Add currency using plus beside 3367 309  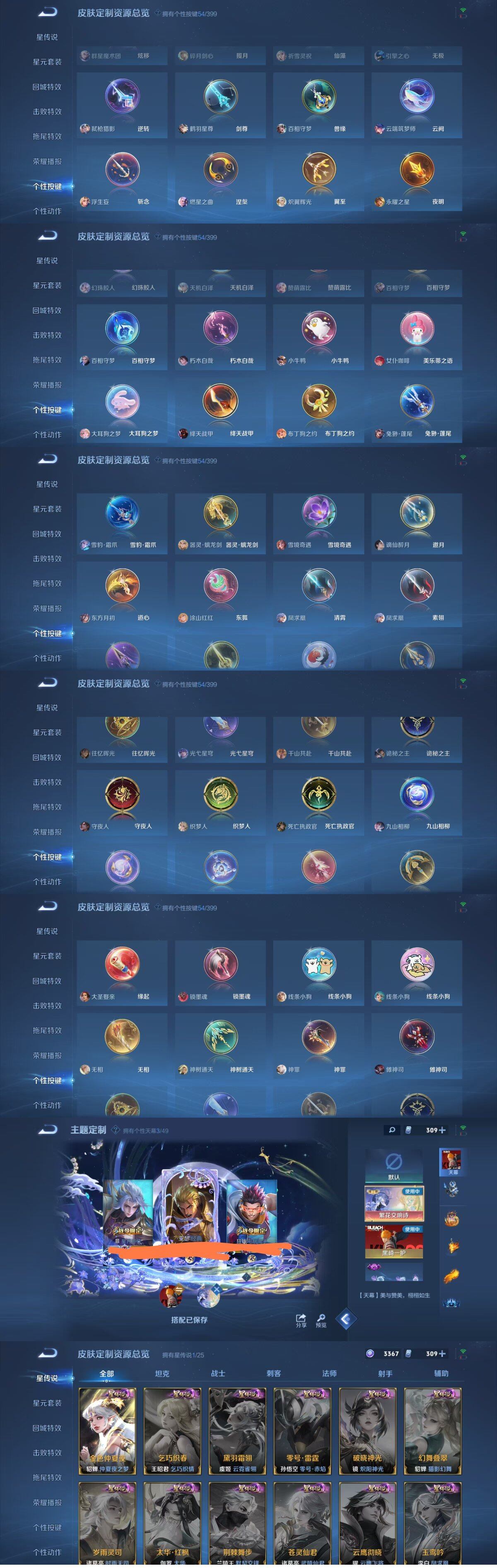[x=442, y=1354]
